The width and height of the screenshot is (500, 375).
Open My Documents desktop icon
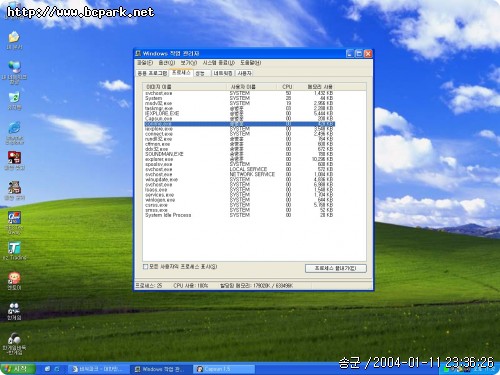pyautogui.click(x=14, y=40)
